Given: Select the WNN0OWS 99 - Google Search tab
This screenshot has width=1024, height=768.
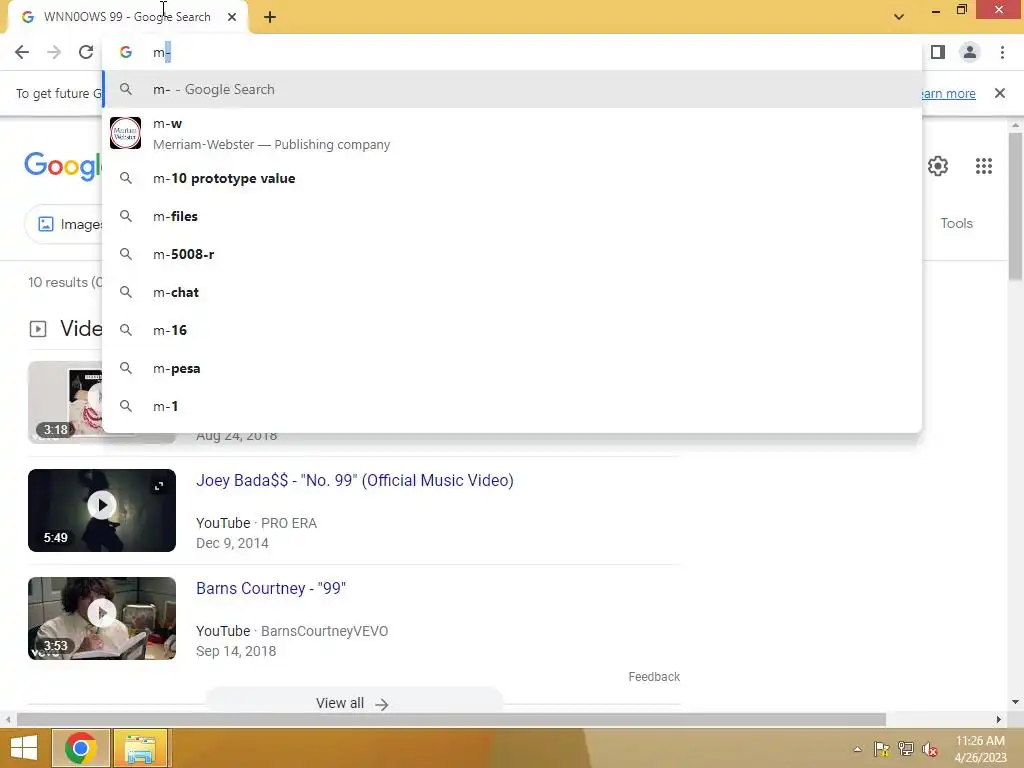Looking at the screenshot, I should [127, 17].
